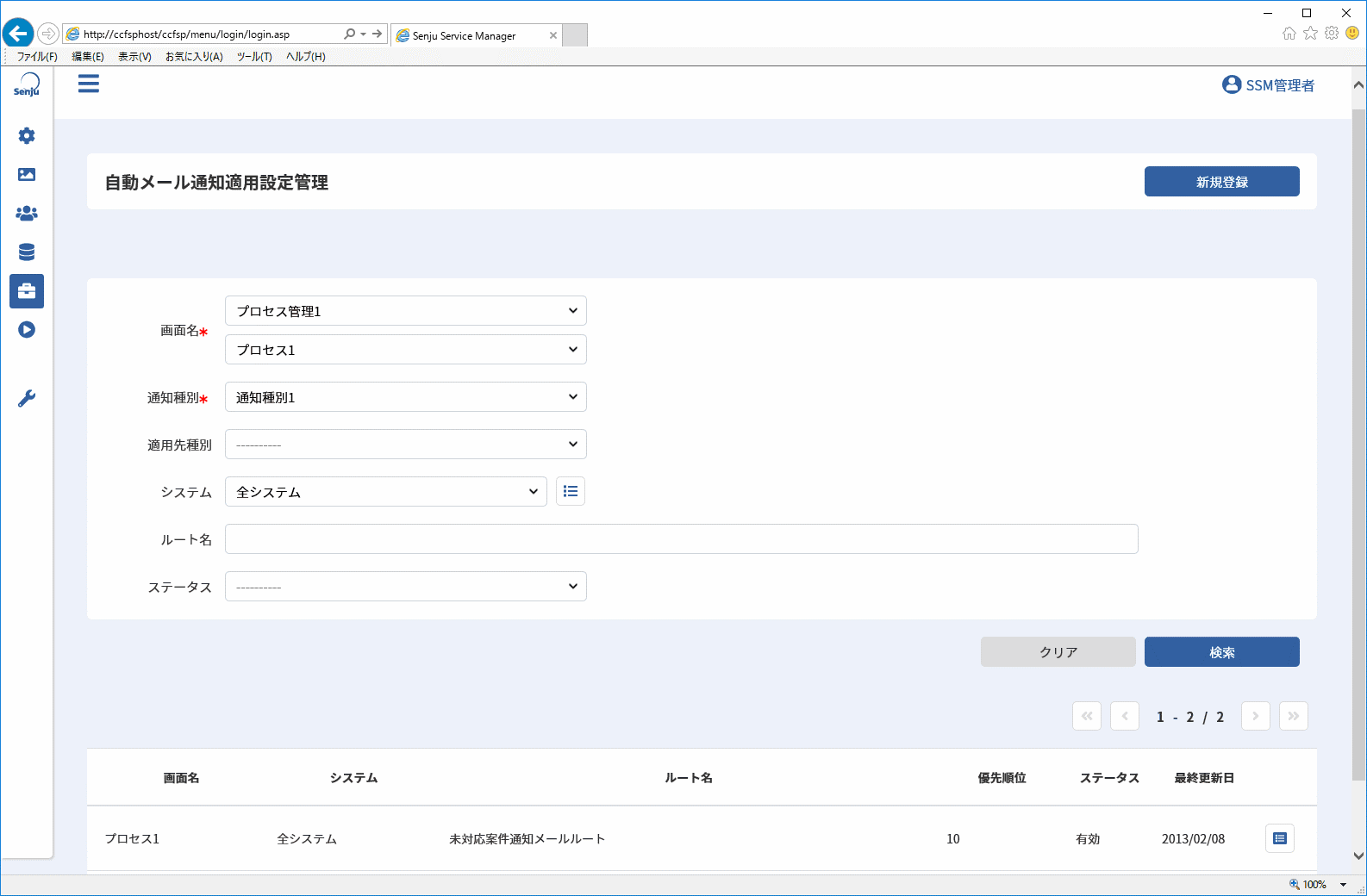Click the クリア button
Viewport: 1367px width, 896px height.
coord(1058,652)
